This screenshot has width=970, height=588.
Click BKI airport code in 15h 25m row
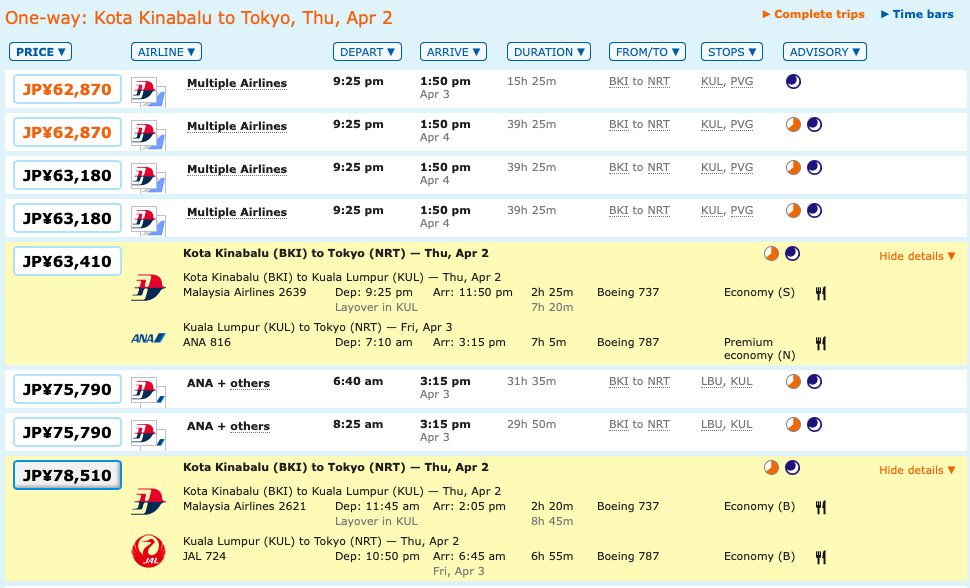(619, 81)
